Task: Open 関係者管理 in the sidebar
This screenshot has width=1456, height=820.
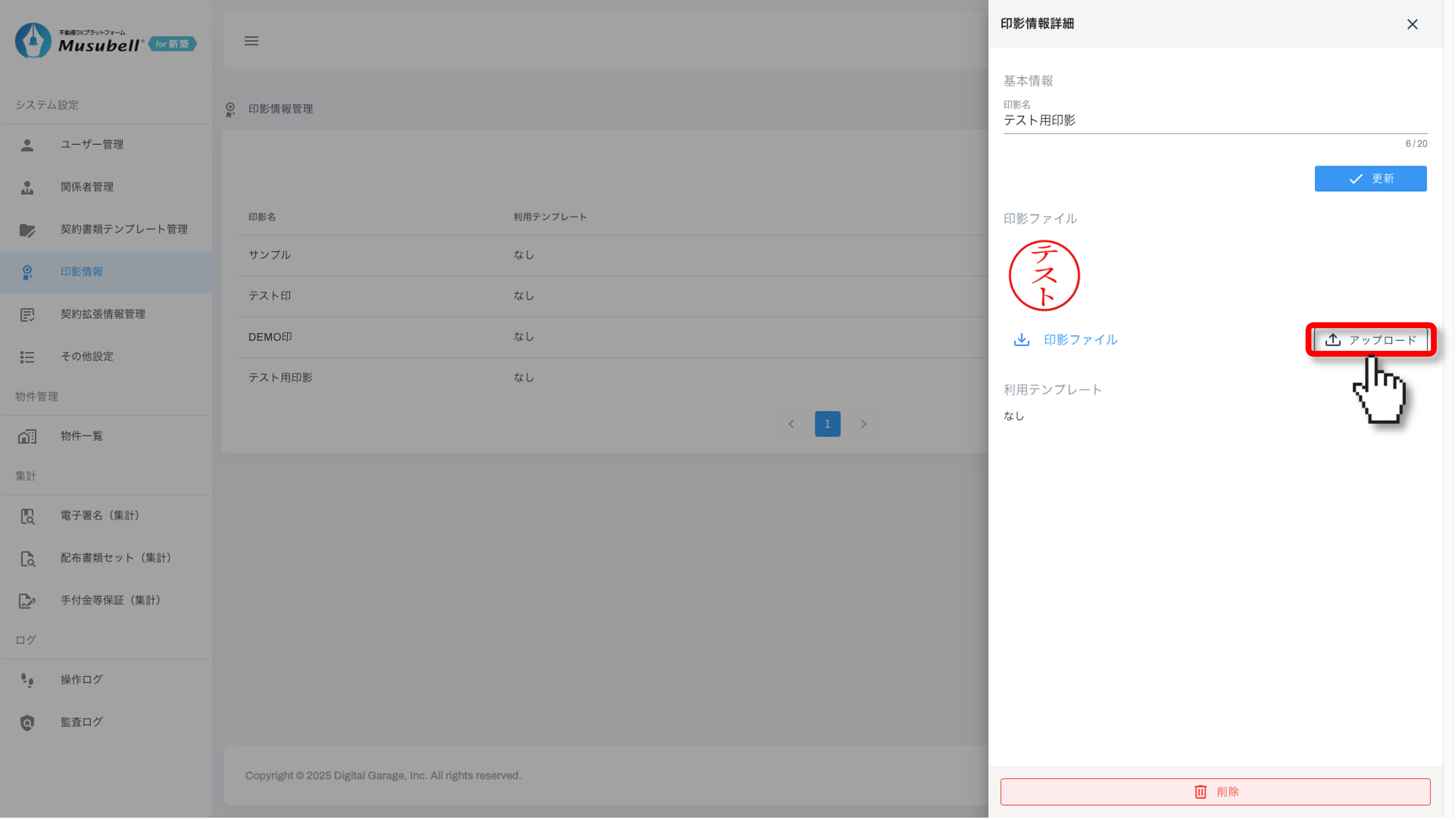Action: pyautogui.click(x=87, y=187)
